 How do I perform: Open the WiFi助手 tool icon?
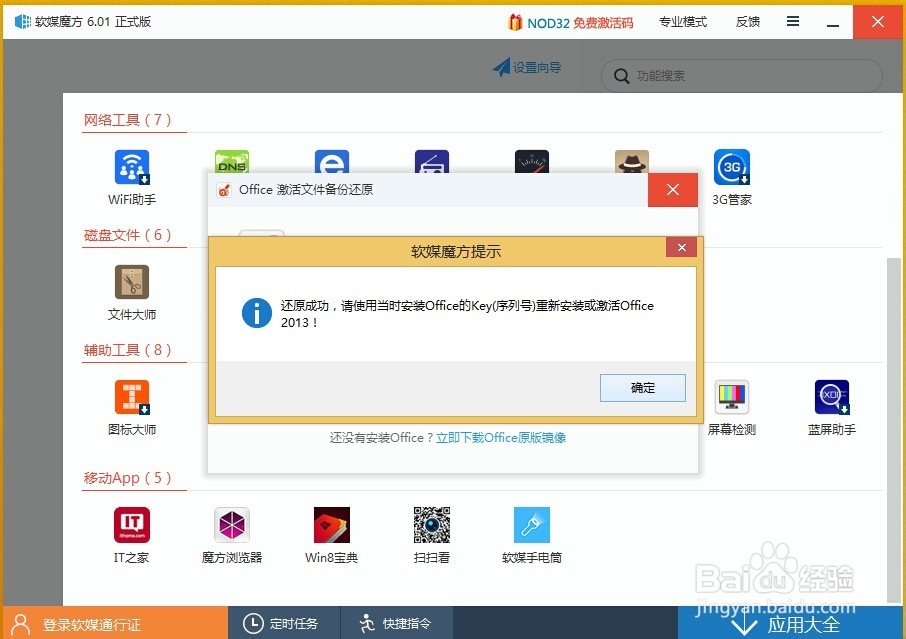[132, 167]
